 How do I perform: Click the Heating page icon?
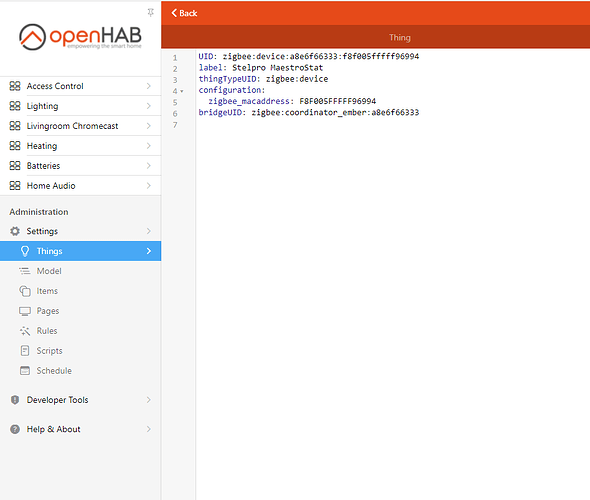(x=15, y=146)
